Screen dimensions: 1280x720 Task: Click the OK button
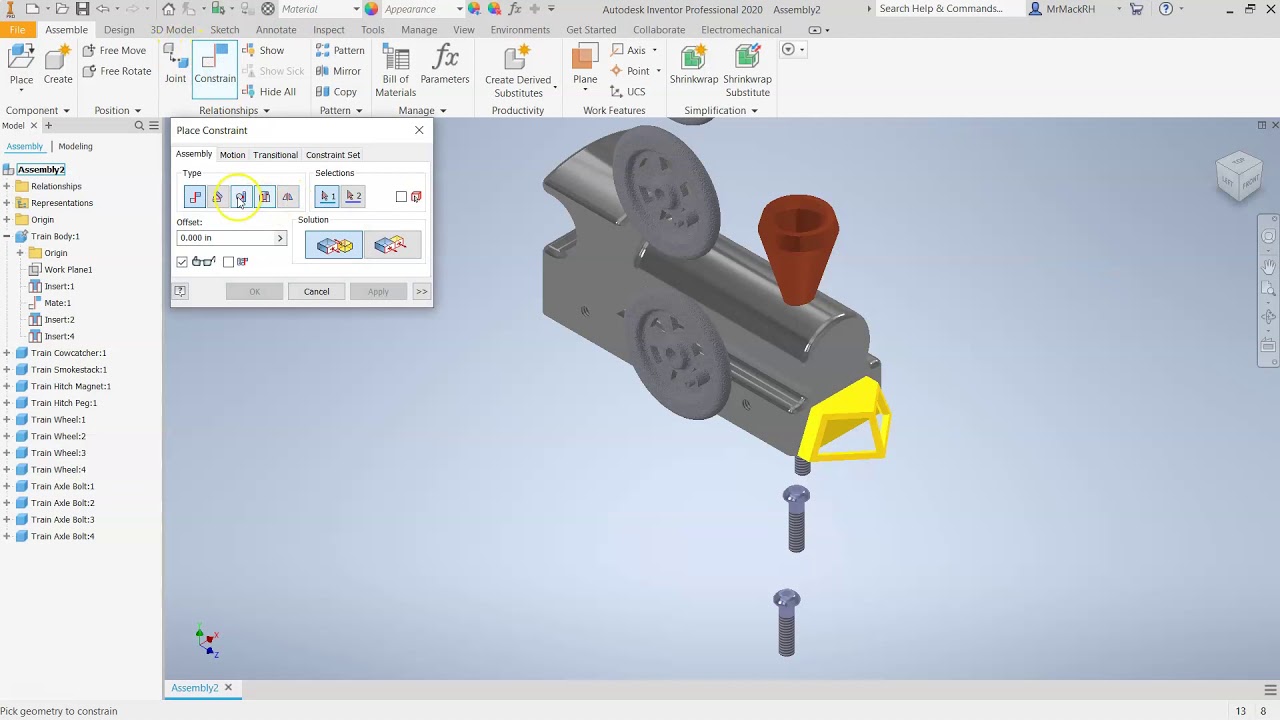click(x=254, y=291)
